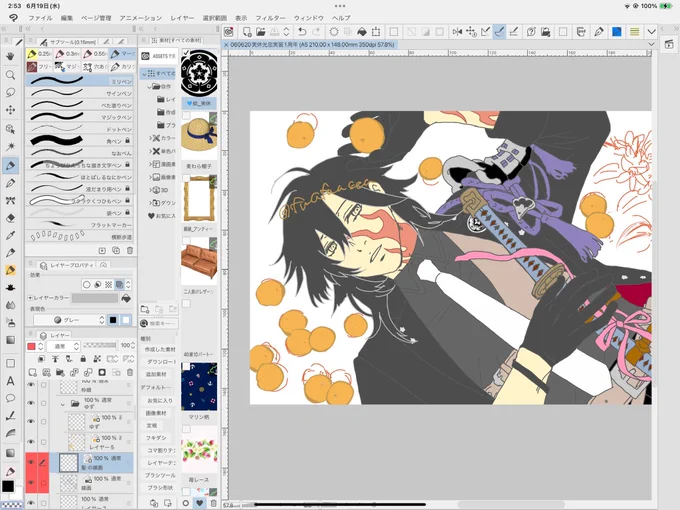680x510 pixels.
Task: Toggle visibility of レイヤー5 layer
Action: point(31,441)
